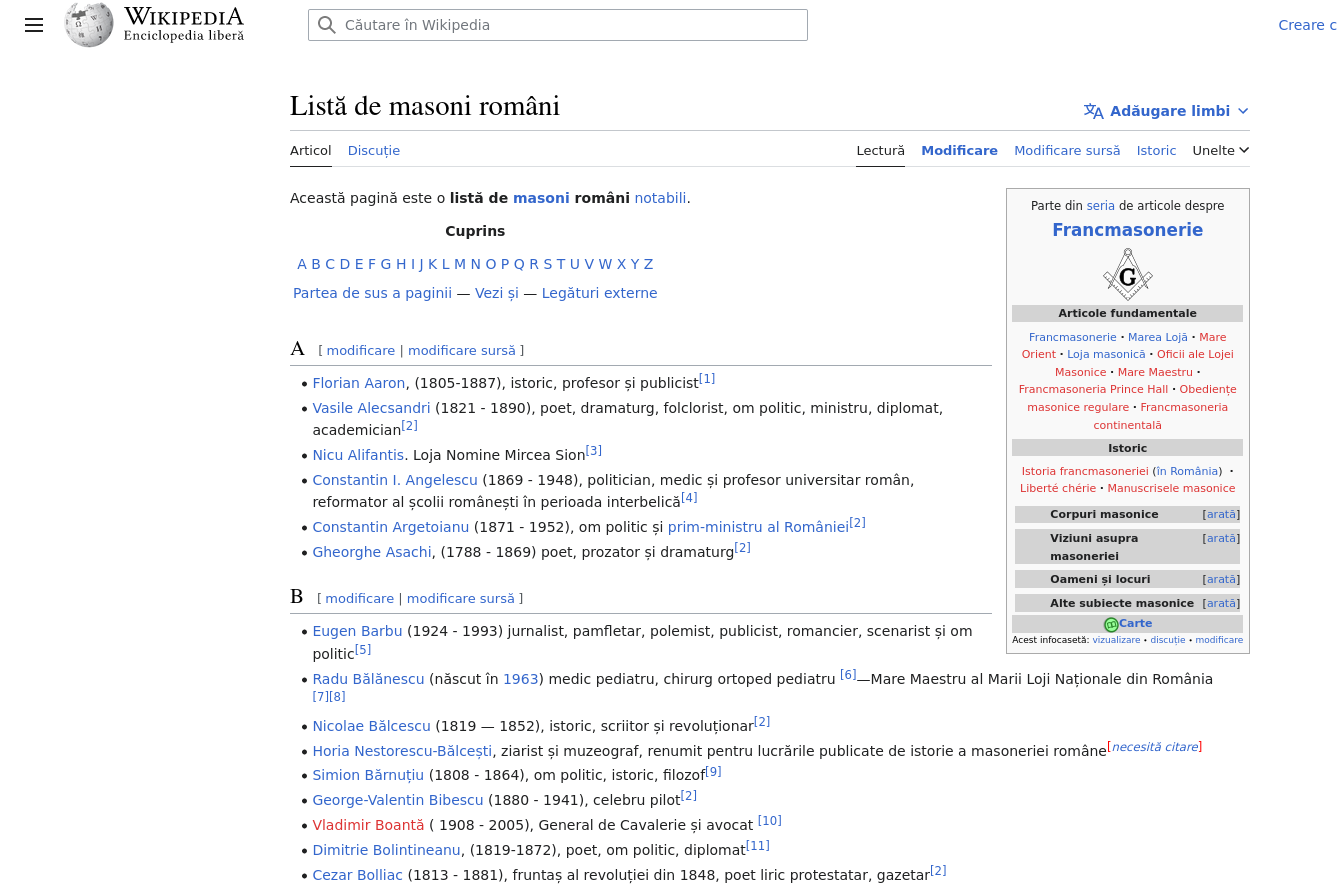The width and height of the screenshot is (1338, 894).
Task: Open the Loja masonică infobox link
Action: click(1106, 354)
